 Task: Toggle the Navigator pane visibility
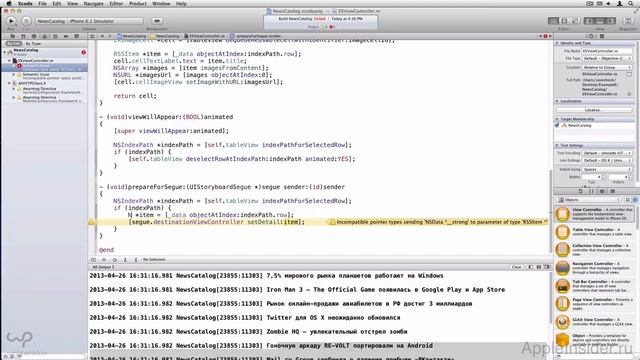(x=589, y=21)
